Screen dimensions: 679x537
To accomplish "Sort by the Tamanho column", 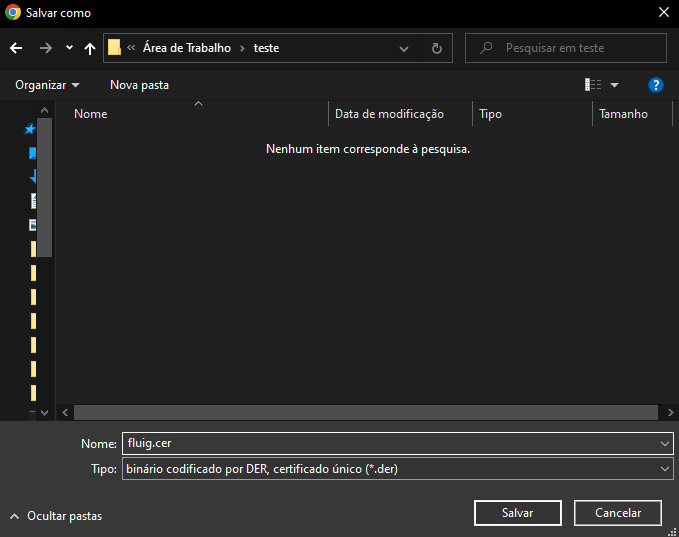I will (x=632, y=114).
